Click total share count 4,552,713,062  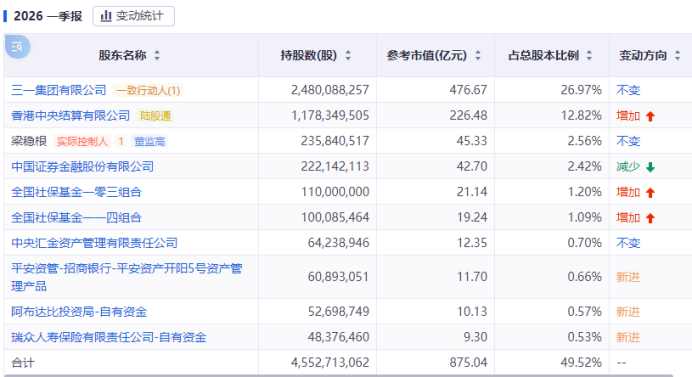(x=330, y=363)
